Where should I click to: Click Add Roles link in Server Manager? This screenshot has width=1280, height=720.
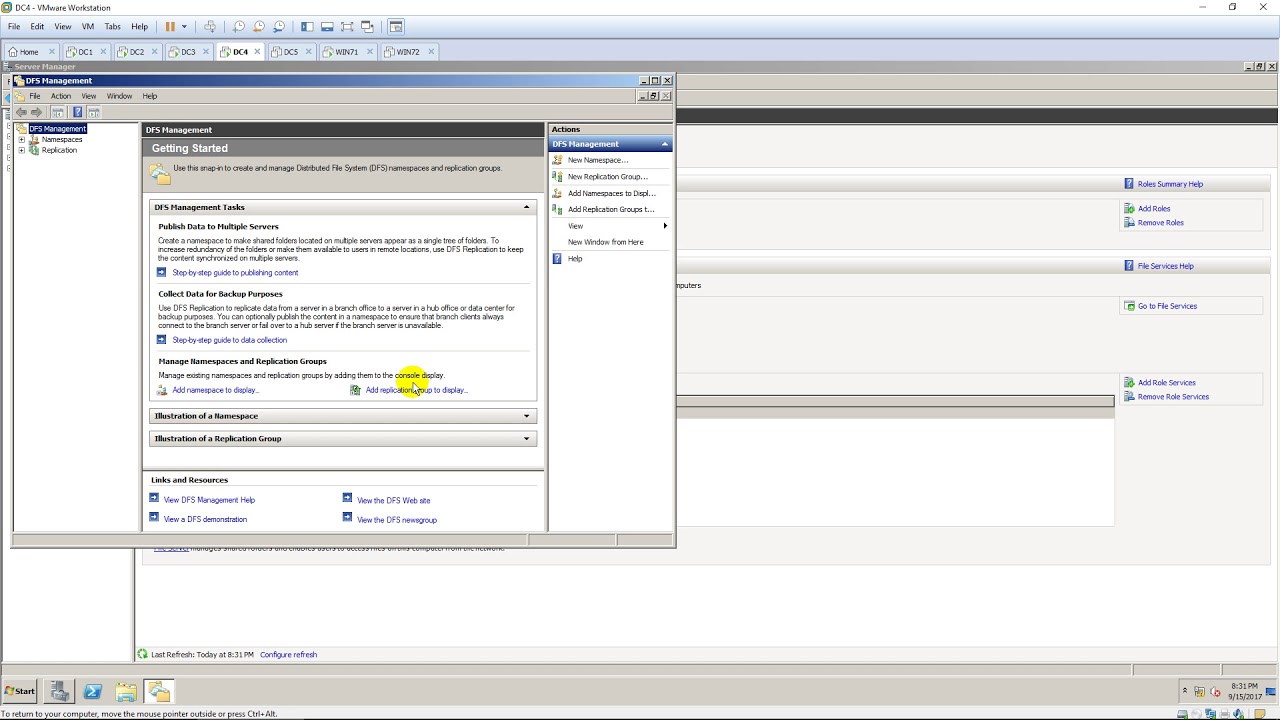(1154, 209)
